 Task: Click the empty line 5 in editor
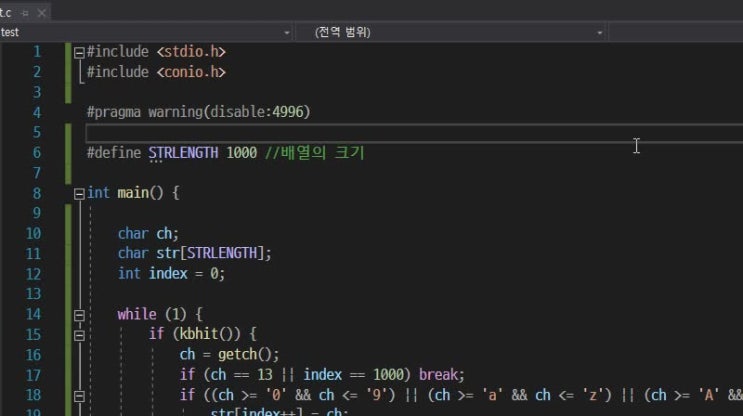414,133
